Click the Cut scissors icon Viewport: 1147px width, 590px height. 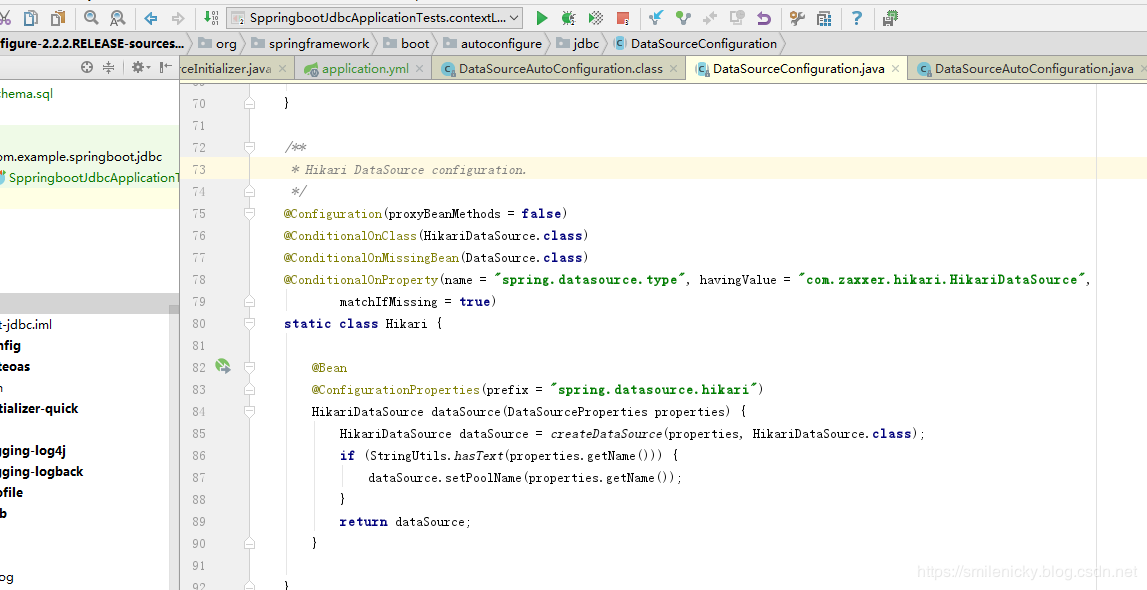(4, 18)
